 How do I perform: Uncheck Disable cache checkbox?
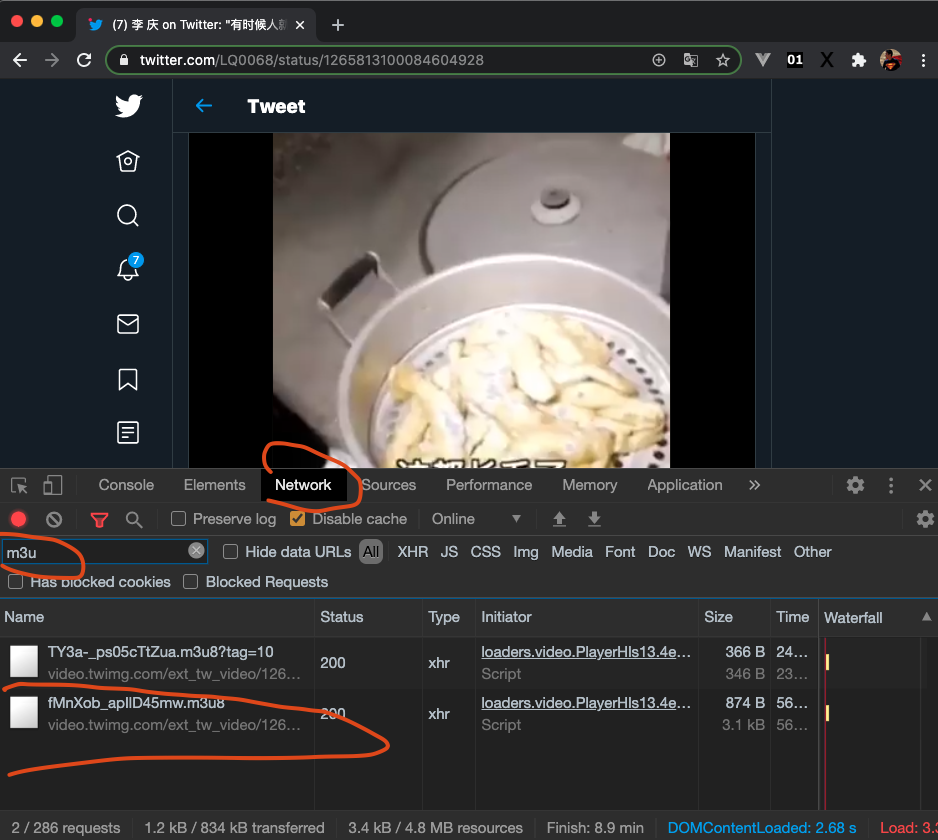click(297, 519)
